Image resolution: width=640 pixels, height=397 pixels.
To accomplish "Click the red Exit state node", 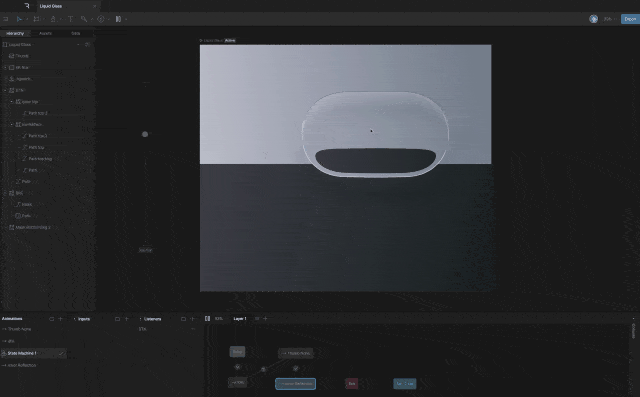I will coord(351,384).
